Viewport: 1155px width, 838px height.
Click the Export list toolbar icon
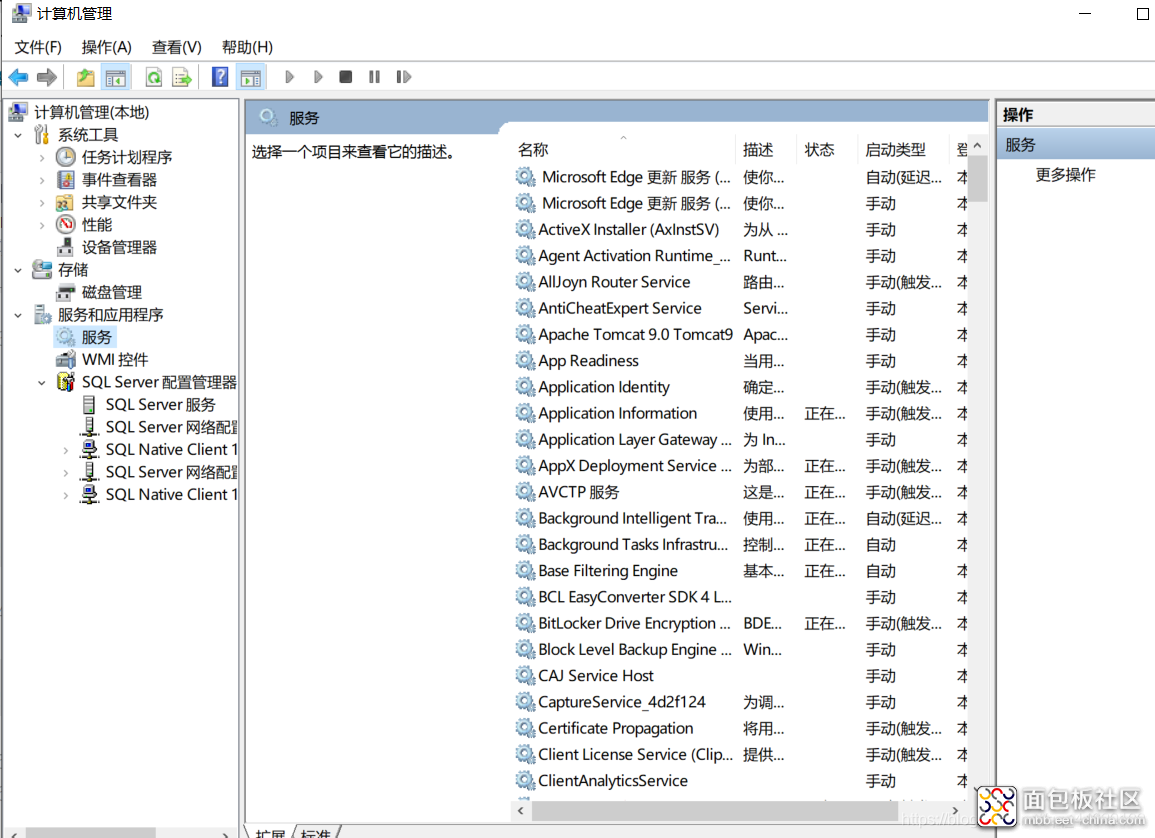click(x=182, y=77)
